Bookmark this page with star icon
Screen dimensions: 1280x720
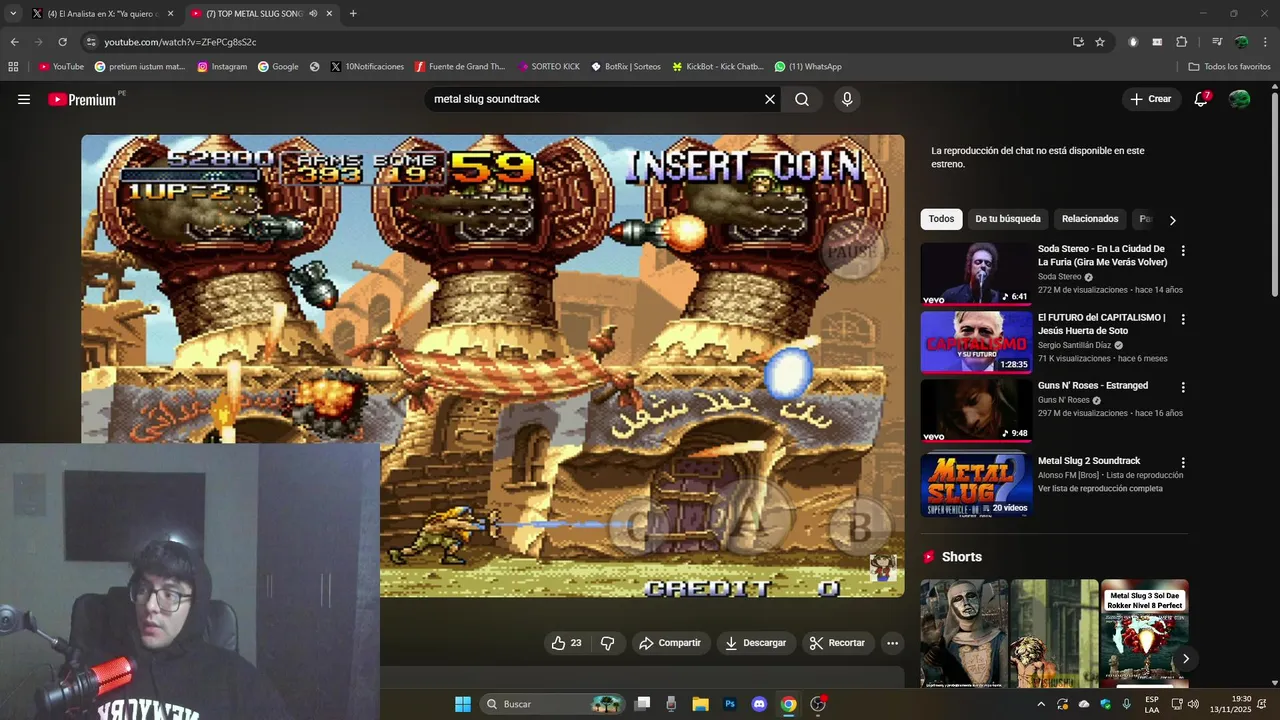(1100, 42)
